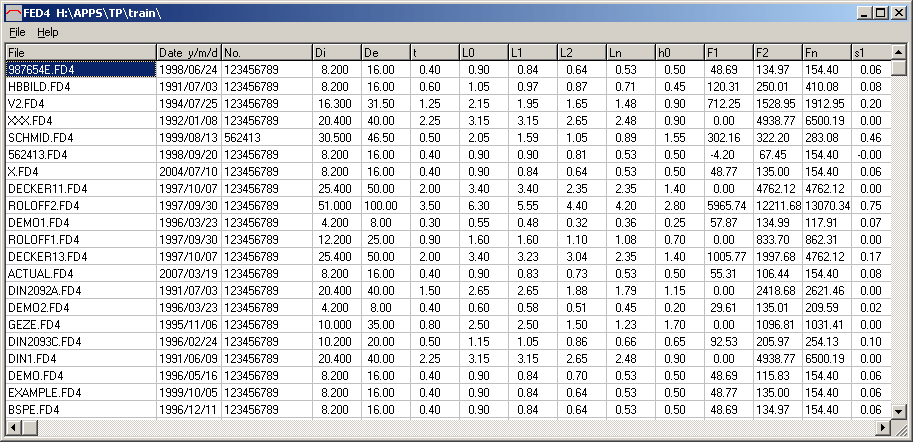Click date cell 2007/03/19 for ACTUAL.FD4
The width and height of the screenshot is (913, 442).
tap(188, 273)
